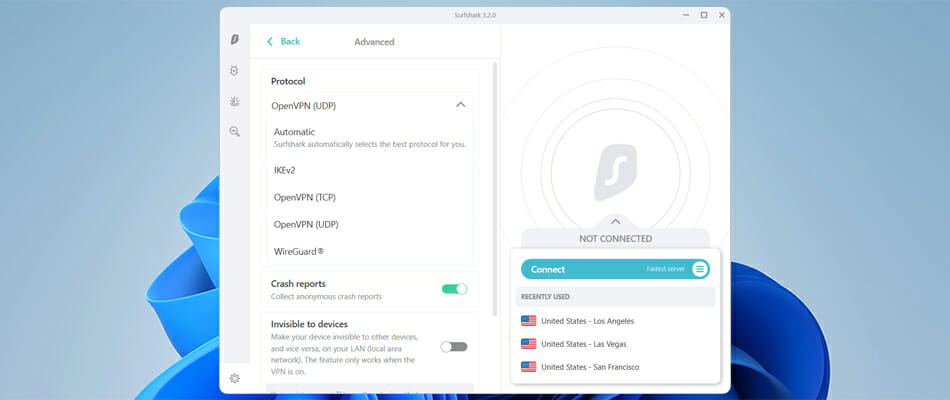Choose IKEv2 protocol
The height and width of the screenshot is (400, 950).
[x=370, y=170]
